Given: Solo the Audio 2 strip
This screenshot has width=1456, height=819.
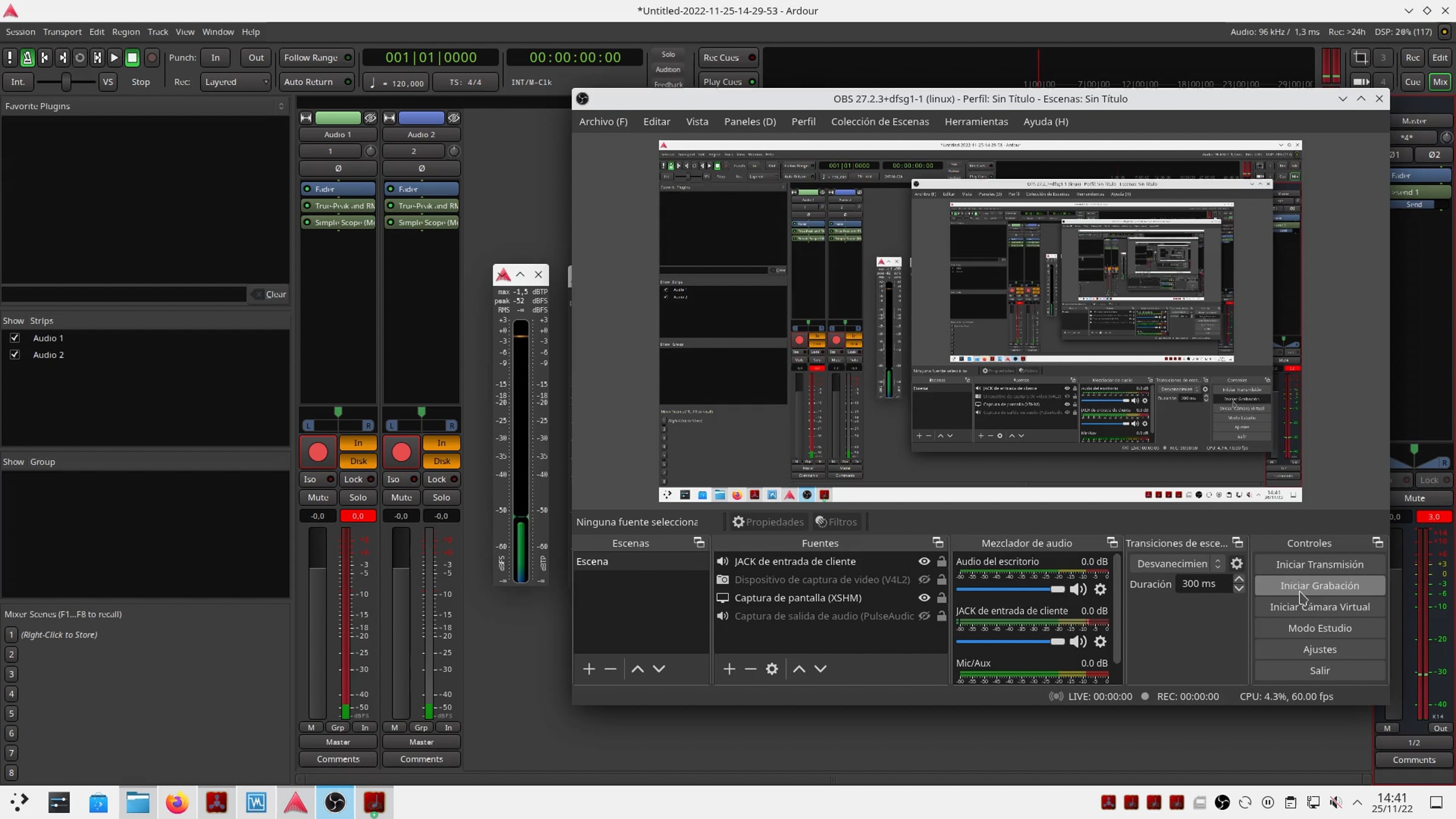Looking at the screenshot, I should pos(441,497).
